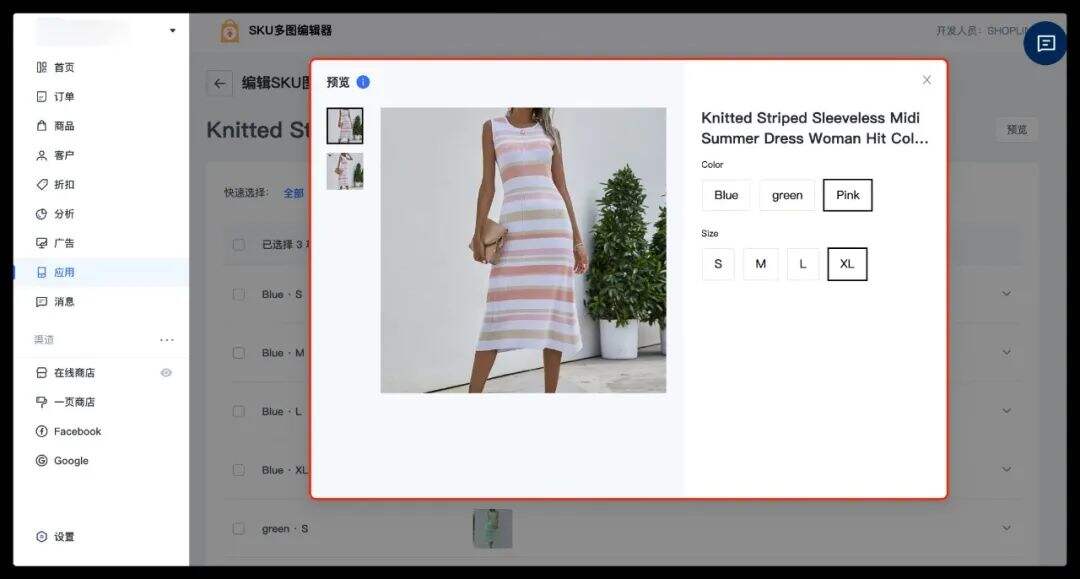The image size is (1080, 579).
Task: Click the 商品 bag icon
Action: pyautogui.click(x=41, y=126)
